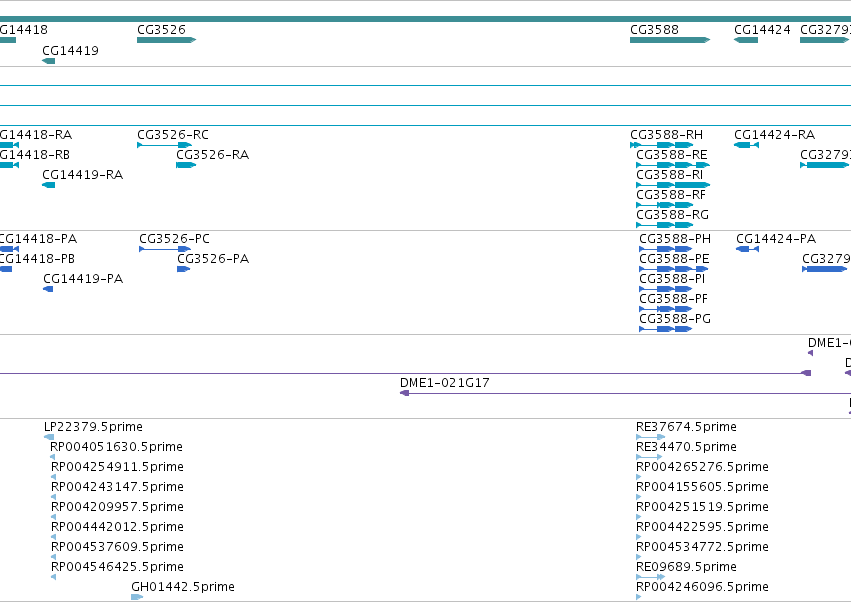
Task: Click the RP004442012.5prime label
Action: point(117,527)
